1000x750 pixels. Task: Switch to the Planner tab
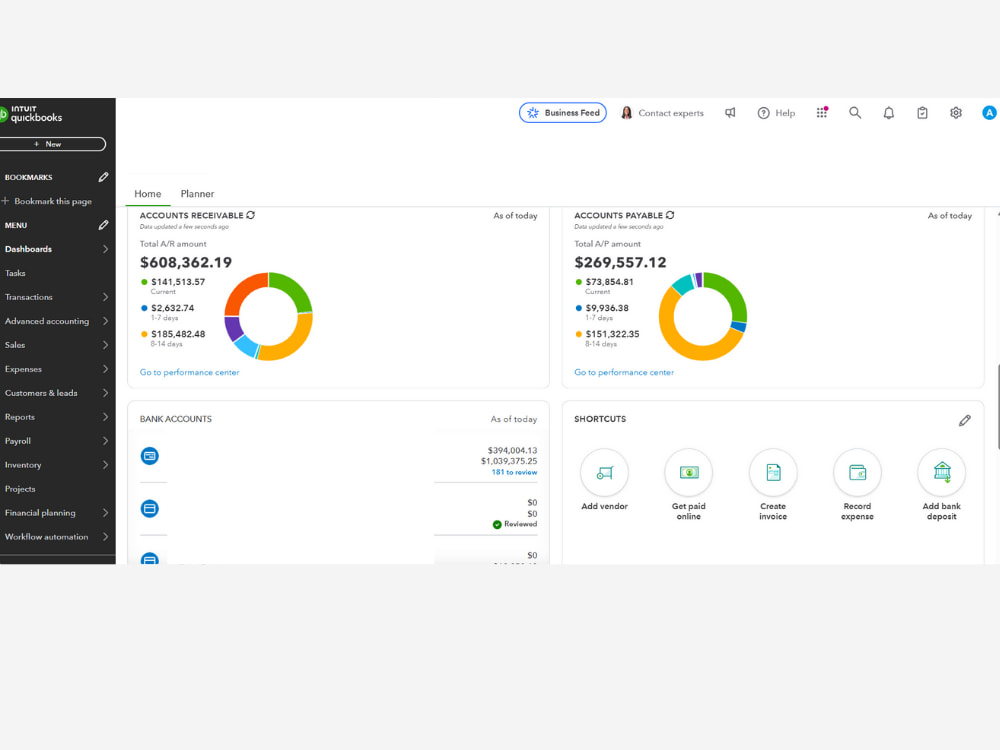(x=197, y=194)
